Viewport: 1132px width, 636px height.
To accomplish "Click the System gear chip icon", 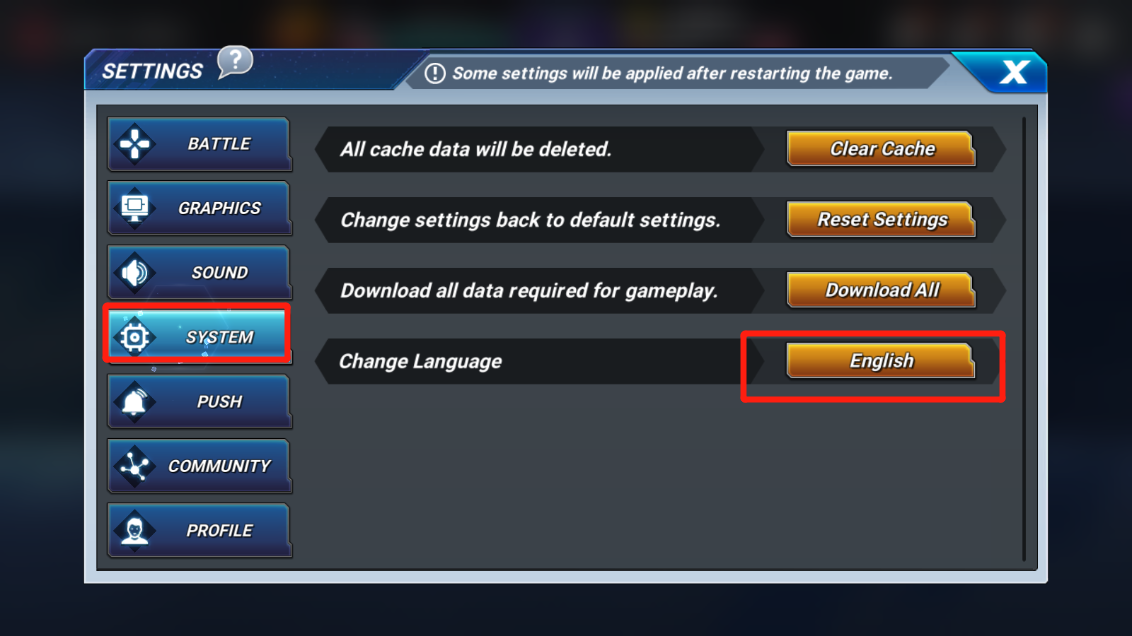I will pos(134,336).
